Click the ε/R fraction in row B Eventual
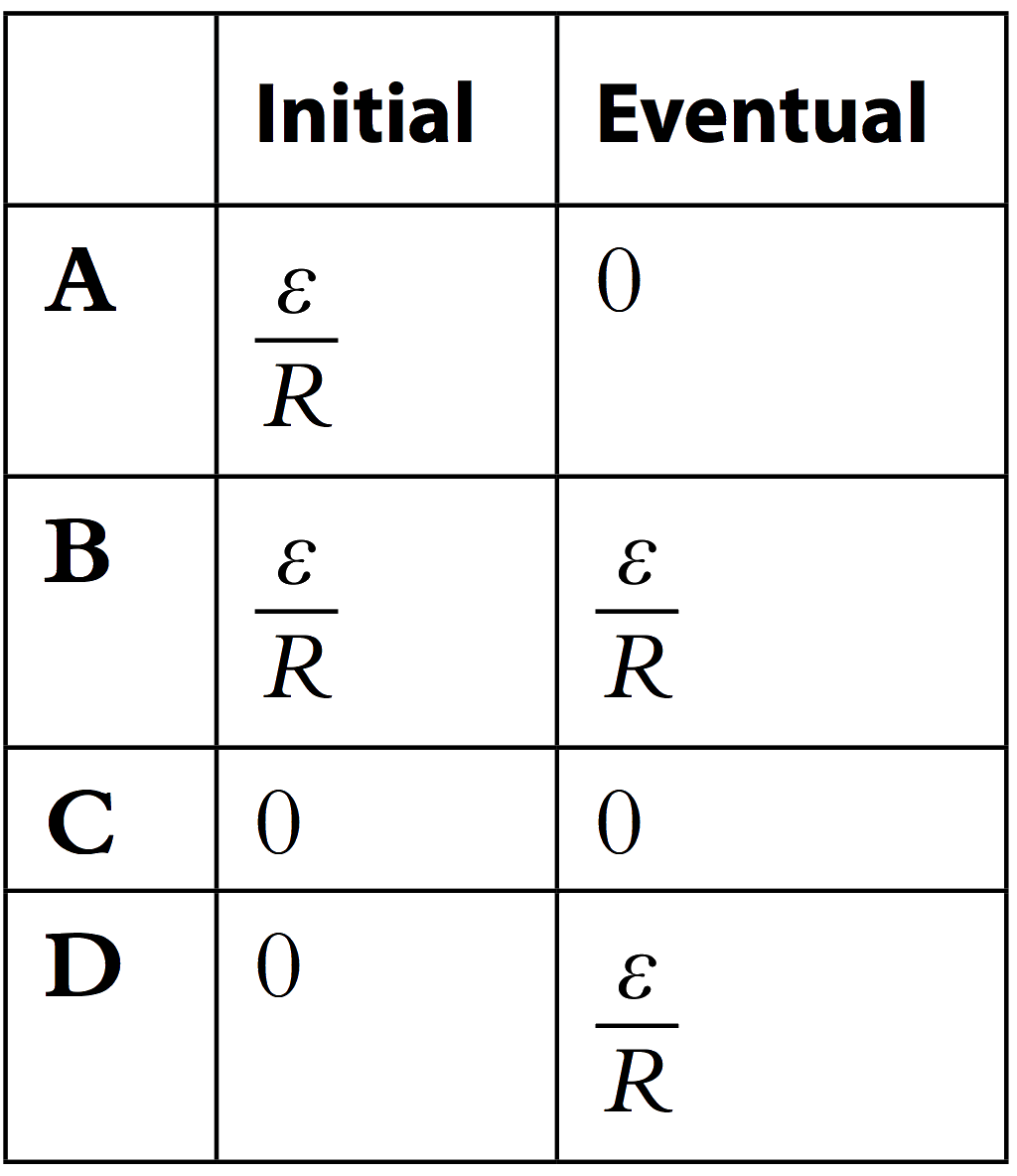This screenshot has height=1176, width=1017. (x=638, y=619)
